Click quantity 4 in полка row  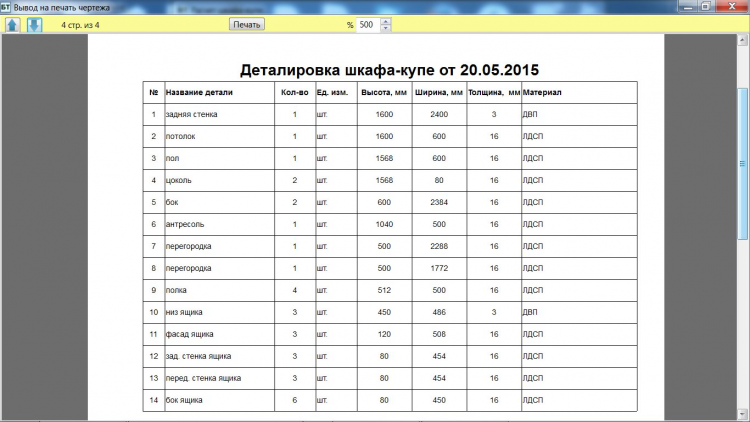(295, 290)
